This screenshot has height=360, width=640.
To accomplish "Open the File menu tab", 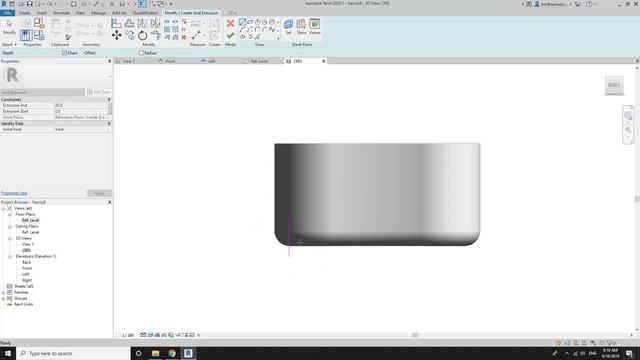I will point(8,13).
